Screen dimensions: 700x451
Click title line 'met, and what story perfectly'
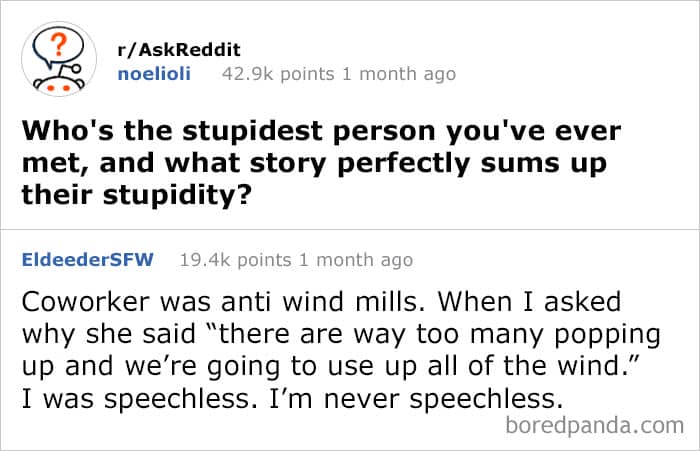(315, 162)
